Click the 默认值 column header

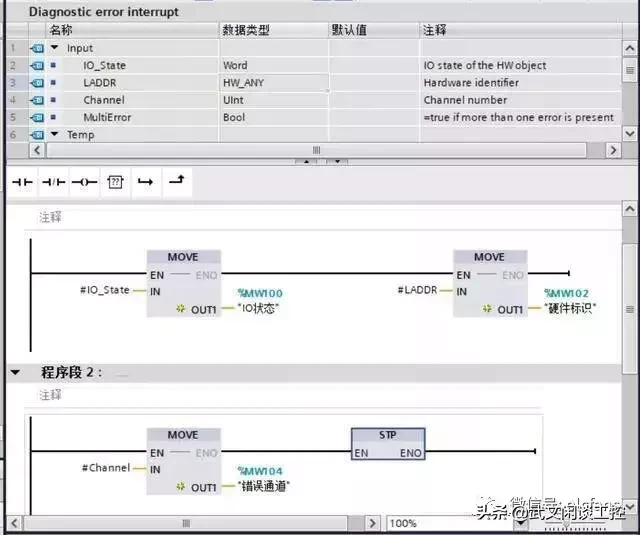click(x=373, y=30)
